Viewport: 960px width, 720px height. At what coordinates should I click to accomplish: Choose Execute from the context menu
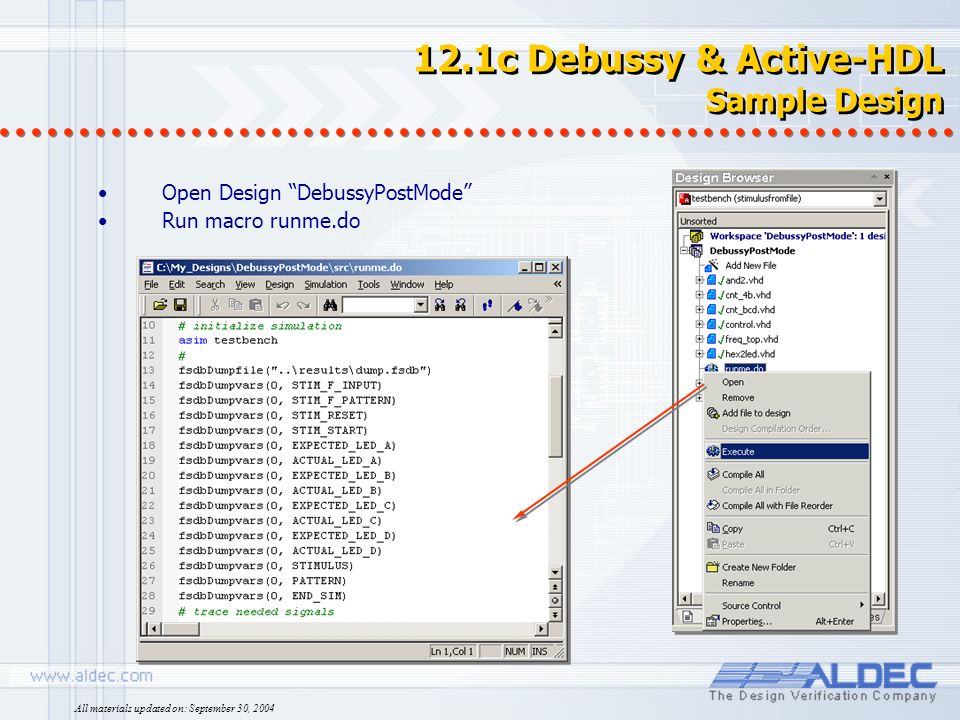pos(787,451)
